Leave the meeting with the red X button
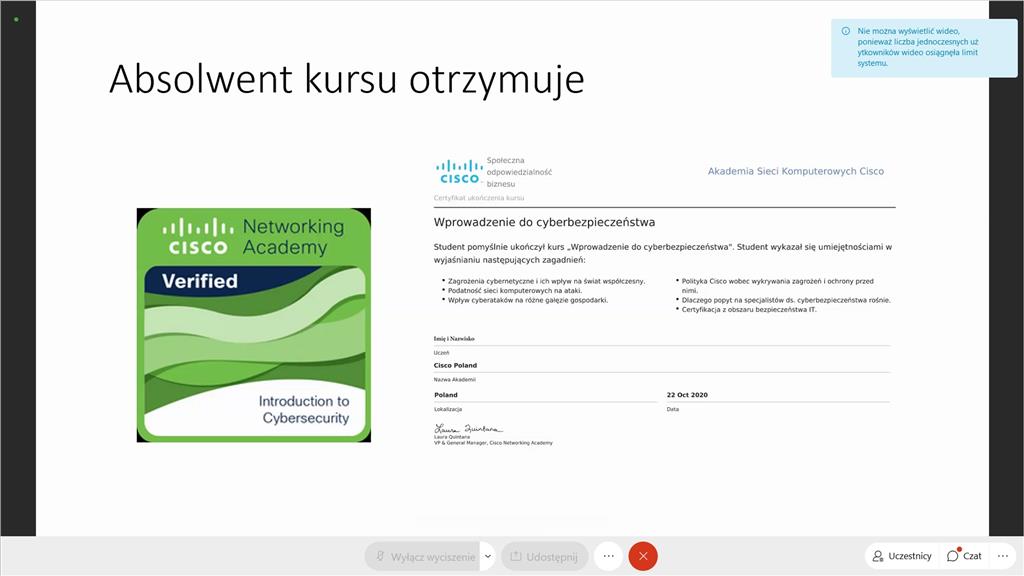Screen dimensions: 1024x576 [643, 556]
